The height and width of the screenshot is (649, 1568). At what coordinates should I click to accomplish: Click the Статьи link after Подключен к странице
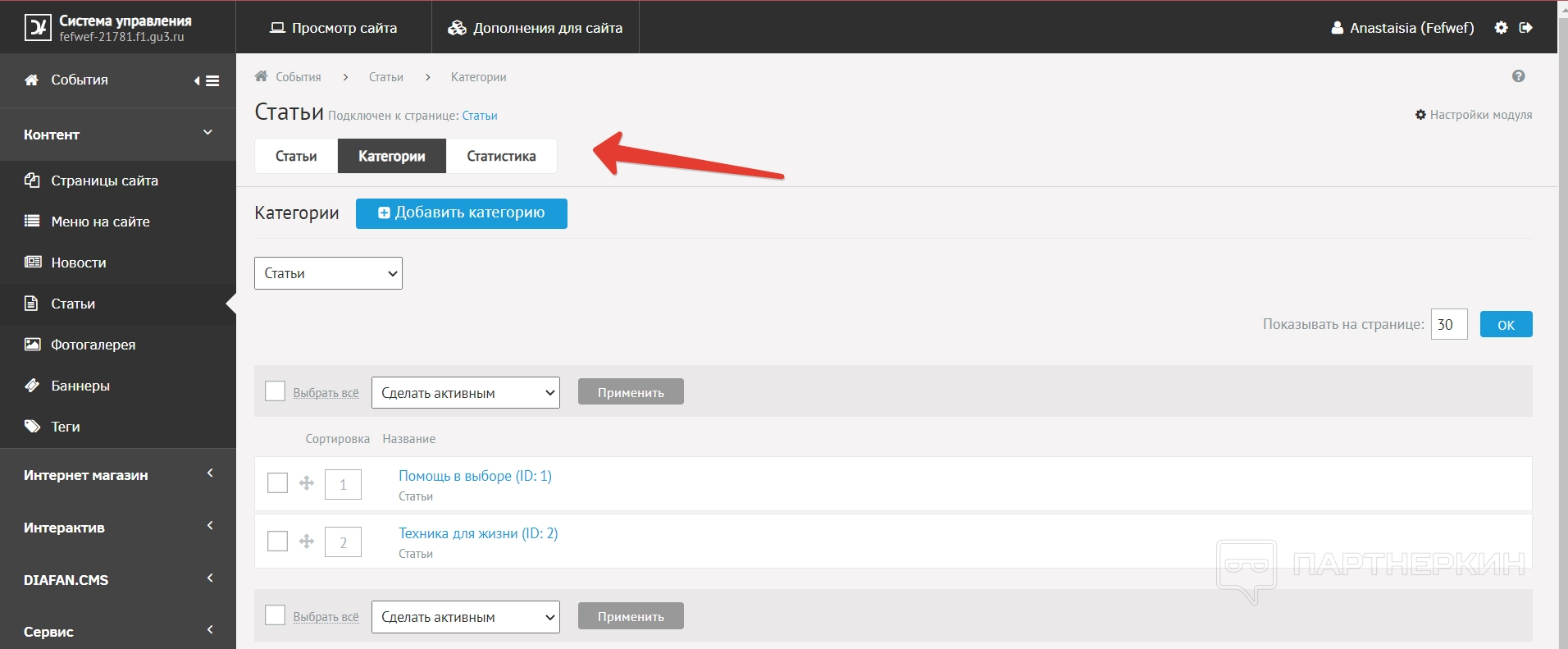[480, 116]
